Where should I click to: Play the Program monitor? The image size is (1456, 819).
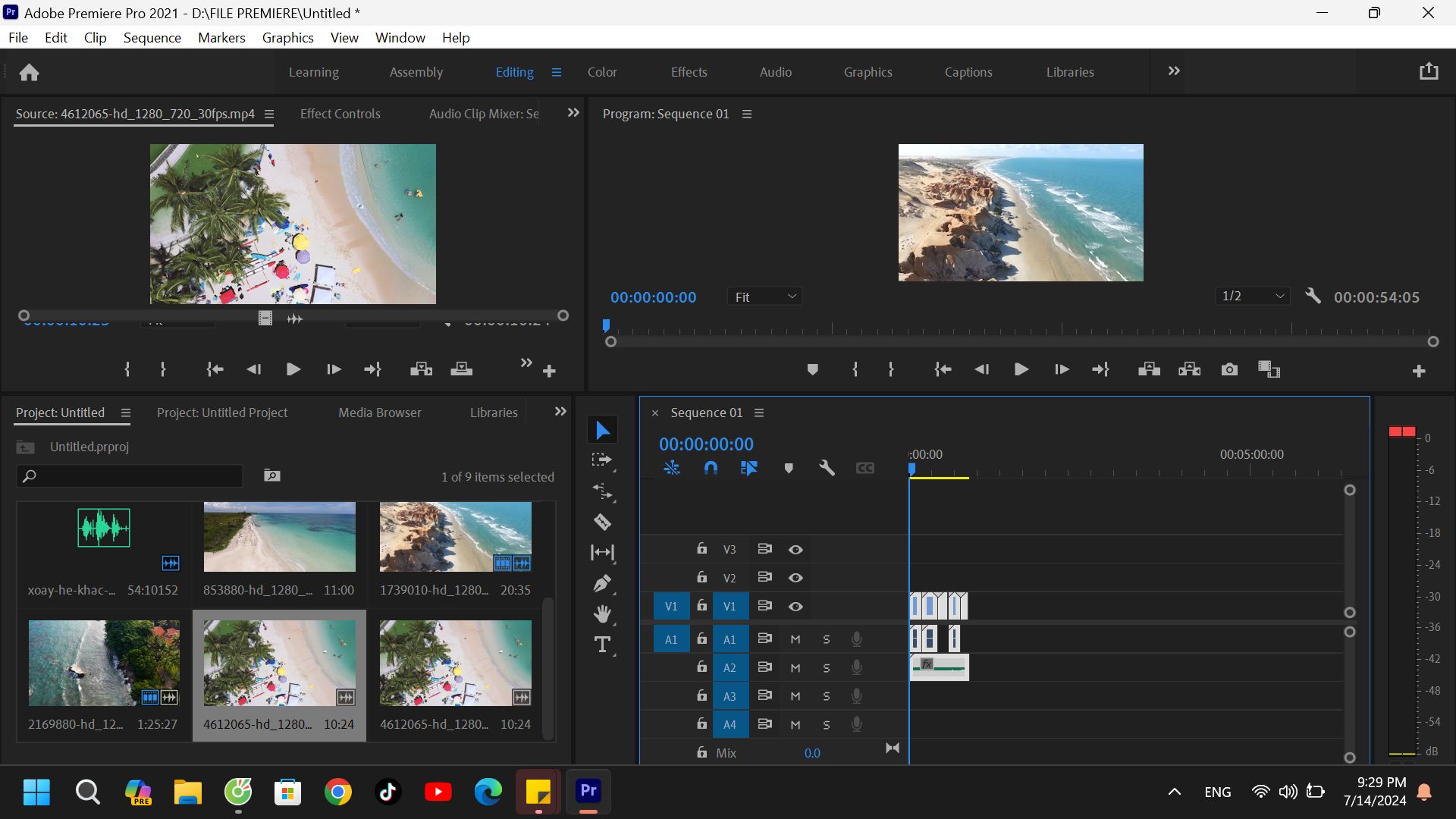[x=1021, y=369]
